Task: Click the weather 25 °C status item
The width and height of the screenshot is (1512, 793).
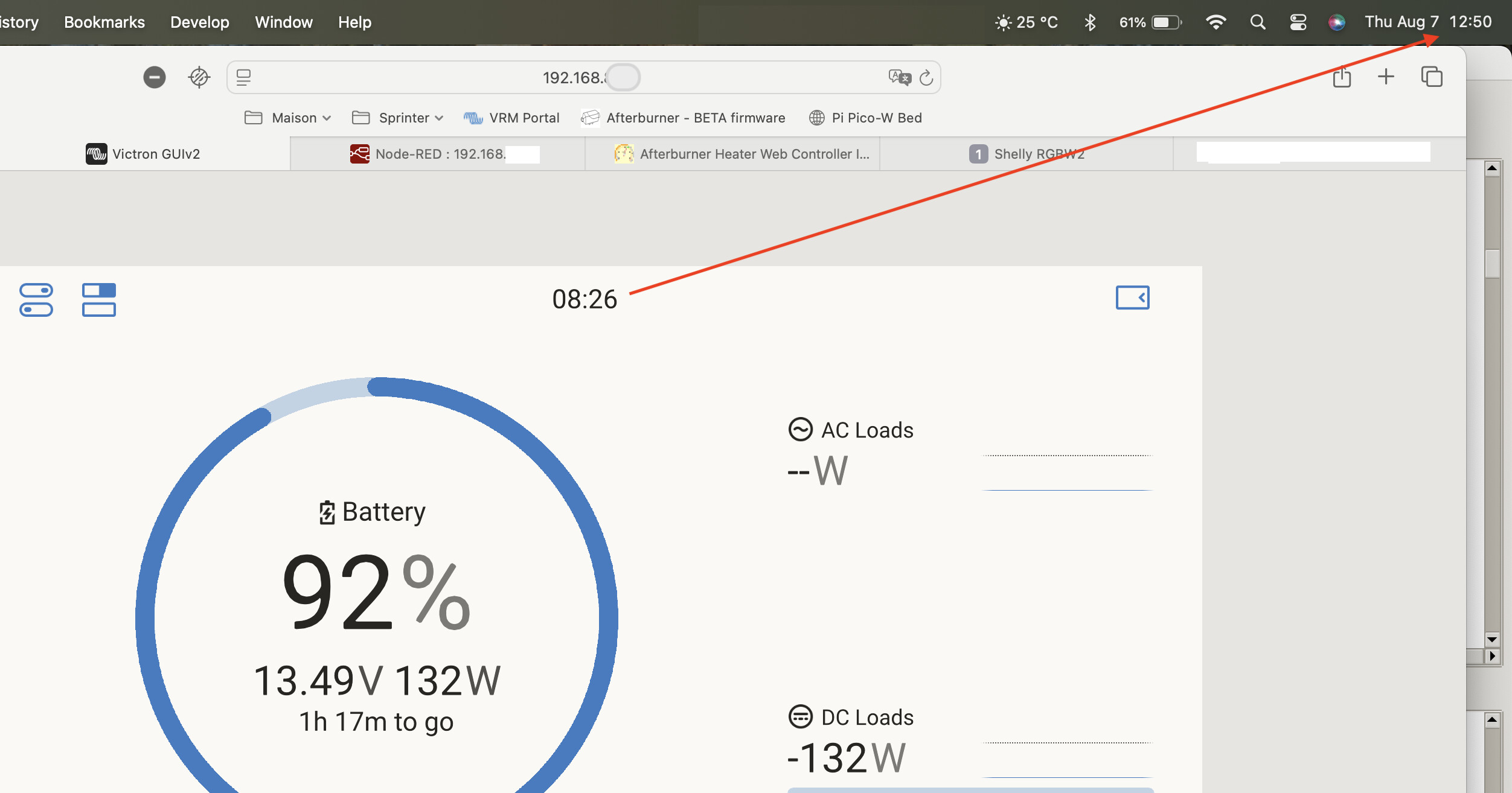Action: pos(1027,22)
